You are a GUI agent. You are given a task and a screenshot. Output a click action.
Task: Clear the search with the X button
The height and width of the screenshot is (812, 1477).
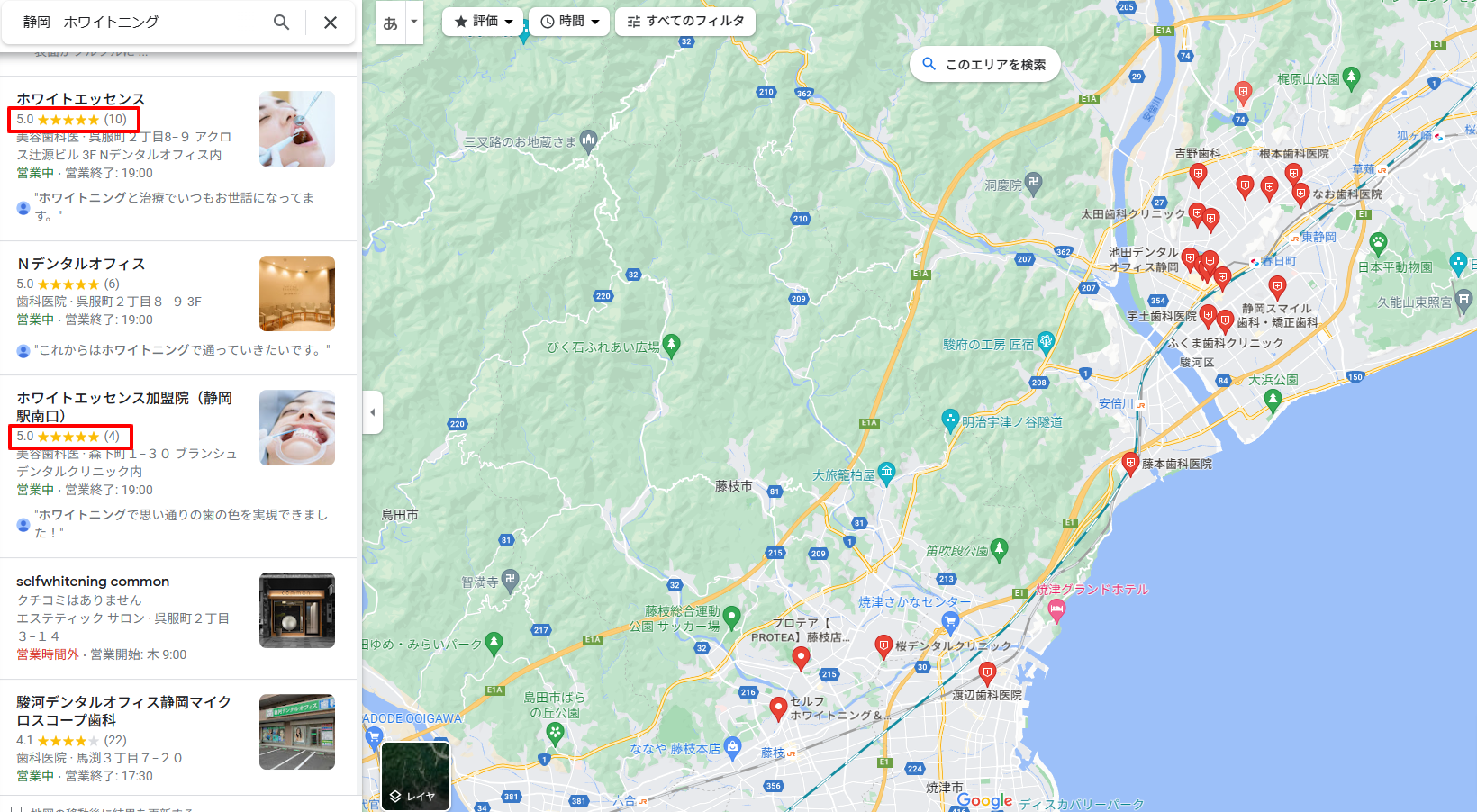(x=331, y=23)
